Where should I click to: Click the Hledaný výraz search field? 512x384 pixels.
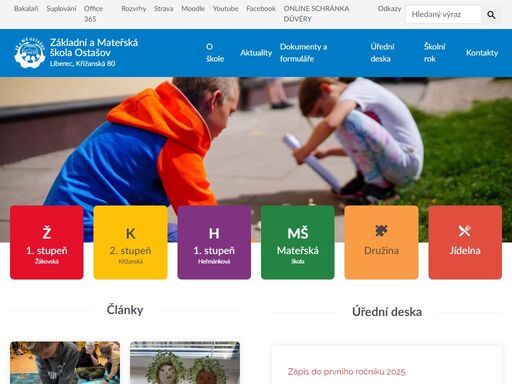tap(443, 15)
